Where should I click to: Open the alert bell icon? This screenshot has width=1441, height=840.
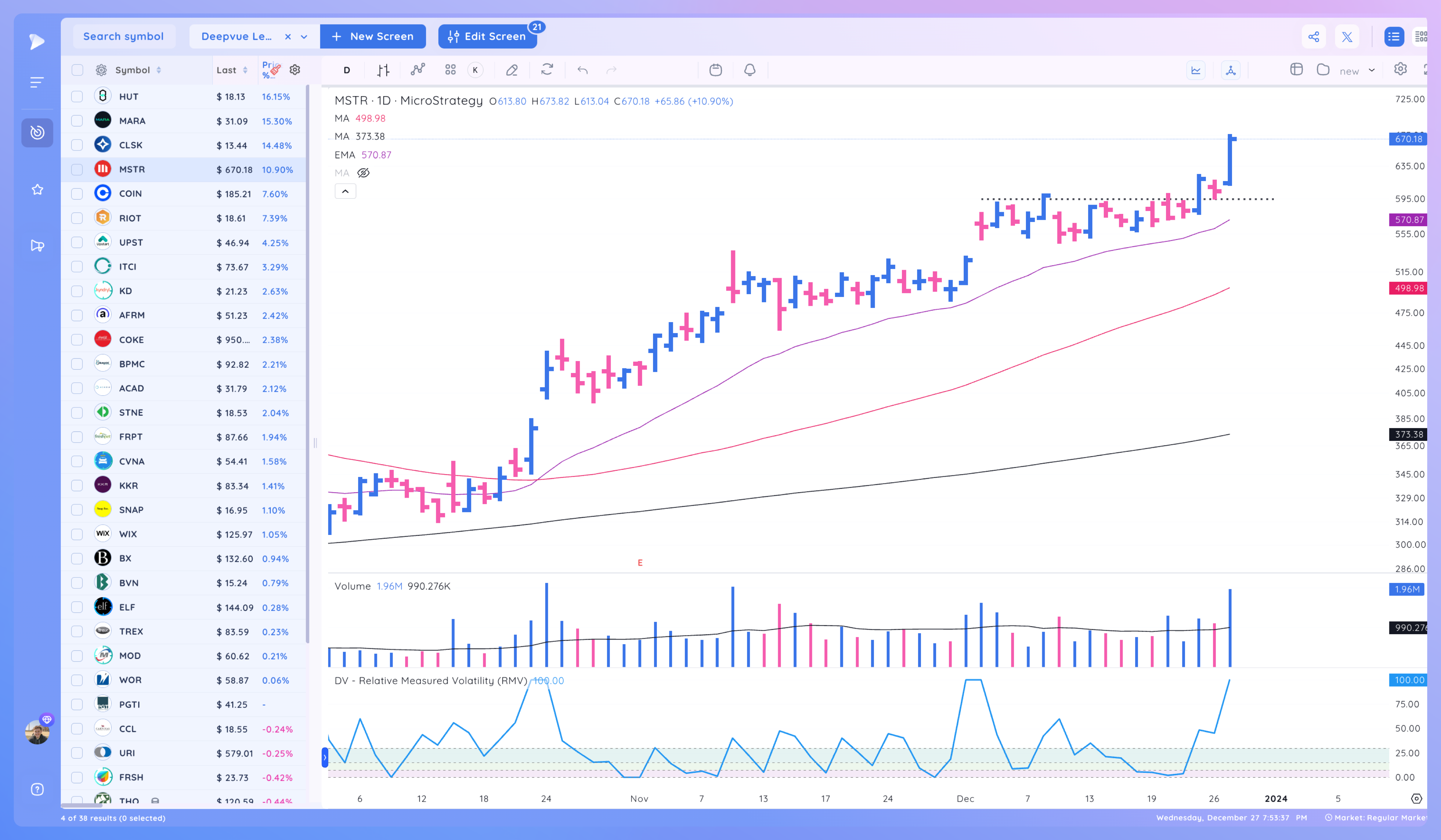(749, 70)
